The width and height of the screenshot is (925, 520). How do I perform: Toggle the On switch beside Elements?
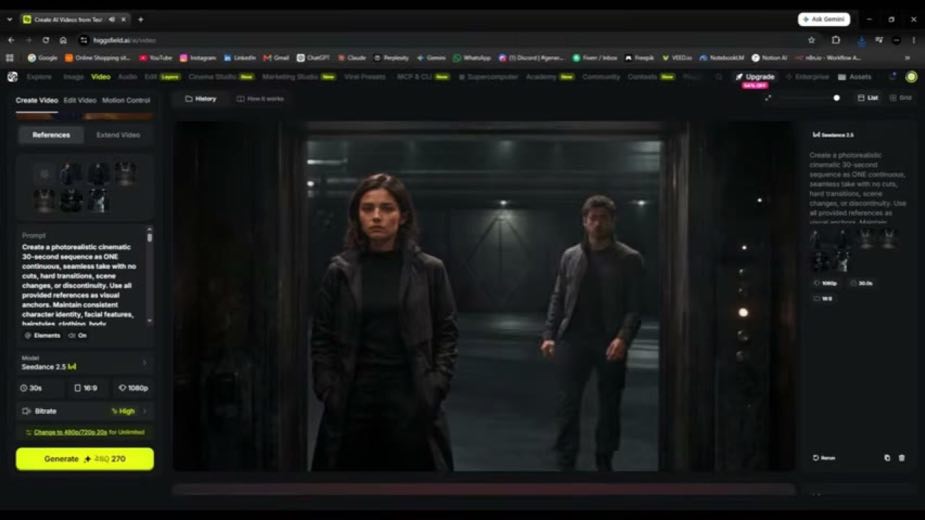pos(77,335)
